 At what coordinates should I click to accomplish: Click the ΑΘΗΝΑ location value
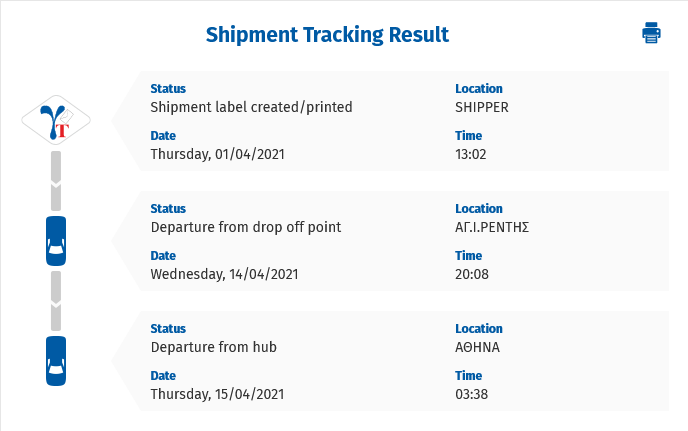coord(477,347)
